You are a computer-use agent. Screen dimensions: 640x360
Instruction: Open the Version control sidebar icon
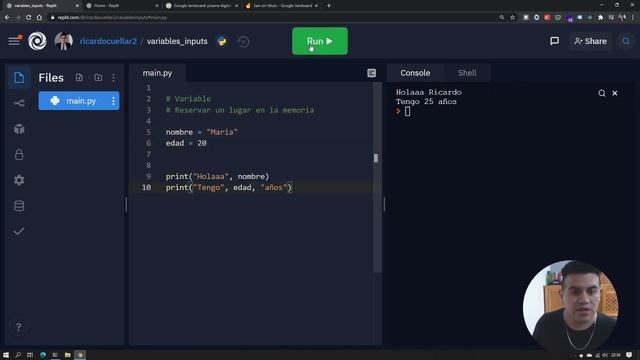19,103
